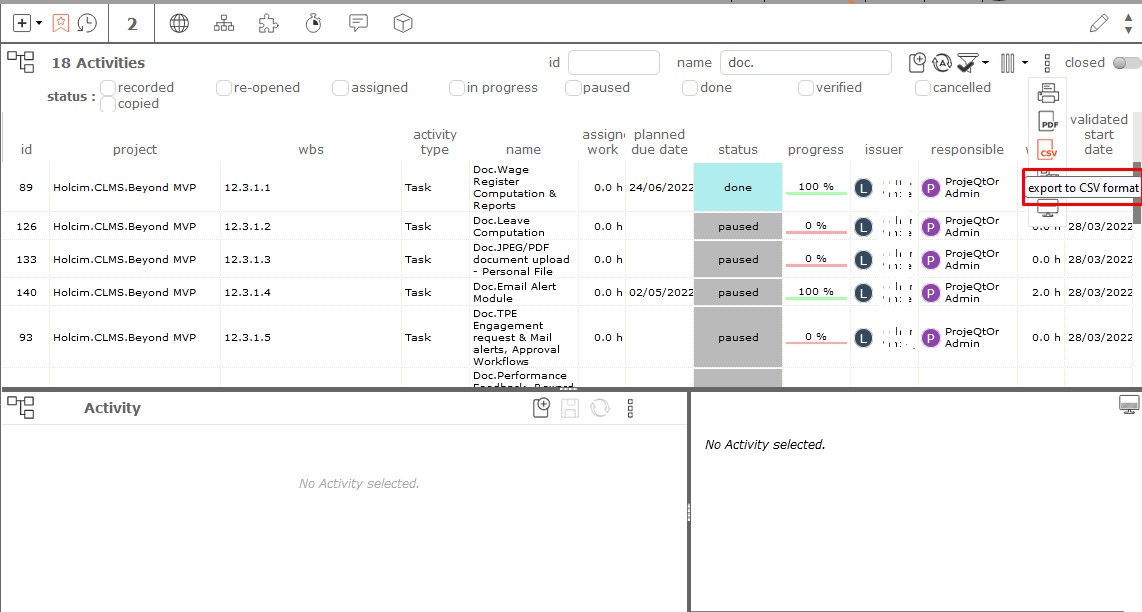1142x612 pixels.
Task: Click the history clock icon
Action: click(x=88, y=23)
